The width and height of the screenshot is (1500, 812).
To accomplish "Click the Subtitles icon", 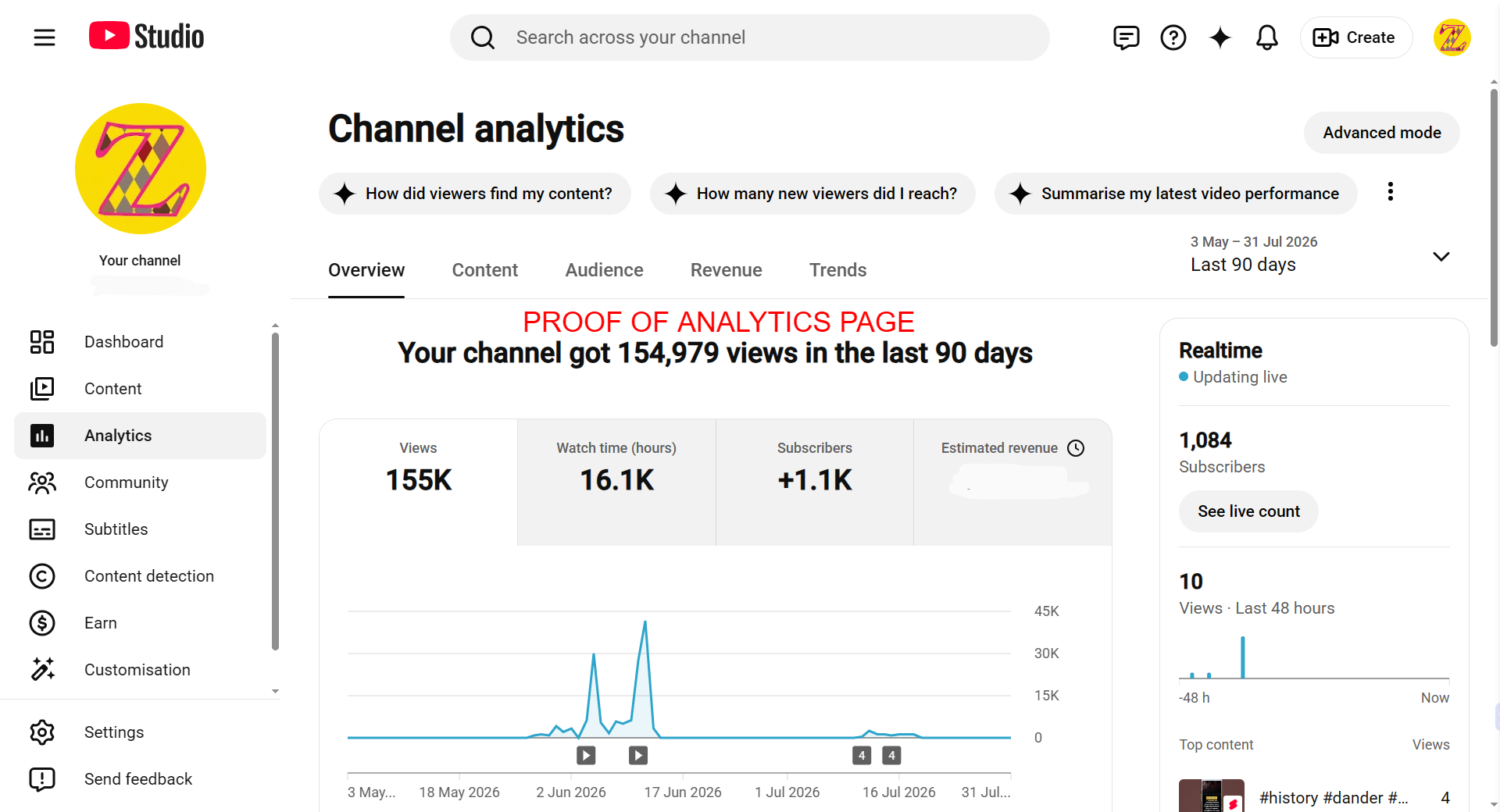I will [x=42, y=529].
